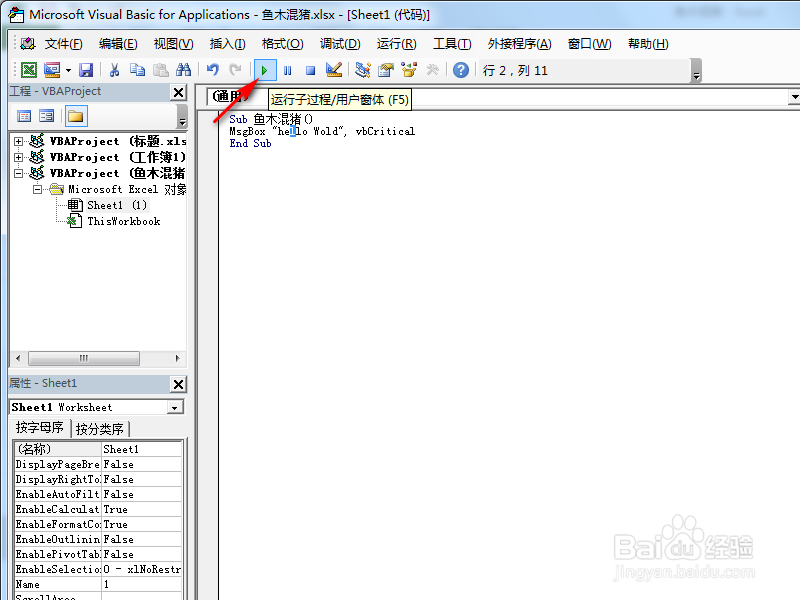Toggle Folders view in project panel

tap(76, 116)
